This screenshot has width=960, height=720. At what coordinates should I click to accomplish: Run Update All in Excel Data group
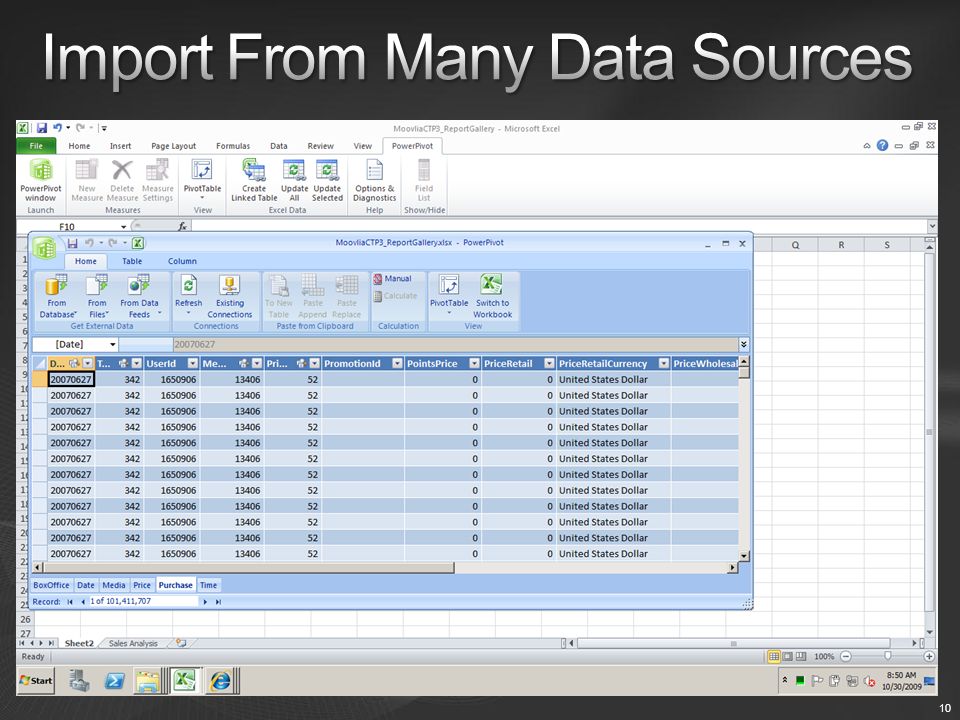click(x=294, y=179)
